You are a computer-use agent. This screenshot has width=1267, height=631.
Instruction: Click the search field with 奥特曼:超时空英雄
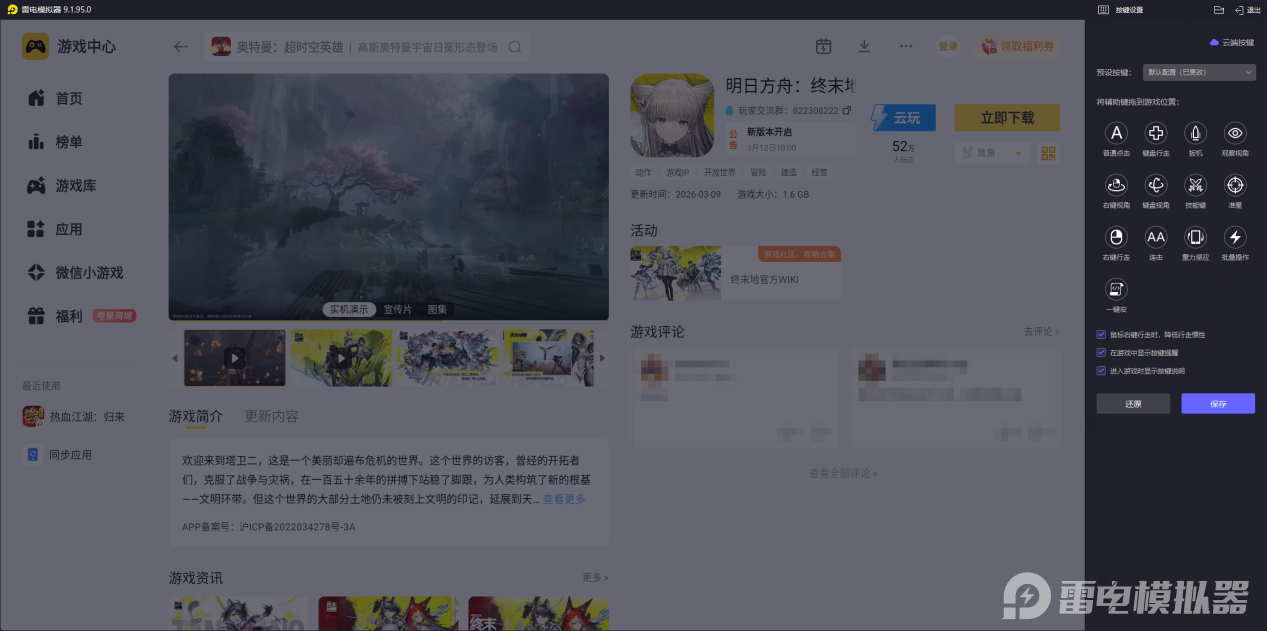click(367, 47)
